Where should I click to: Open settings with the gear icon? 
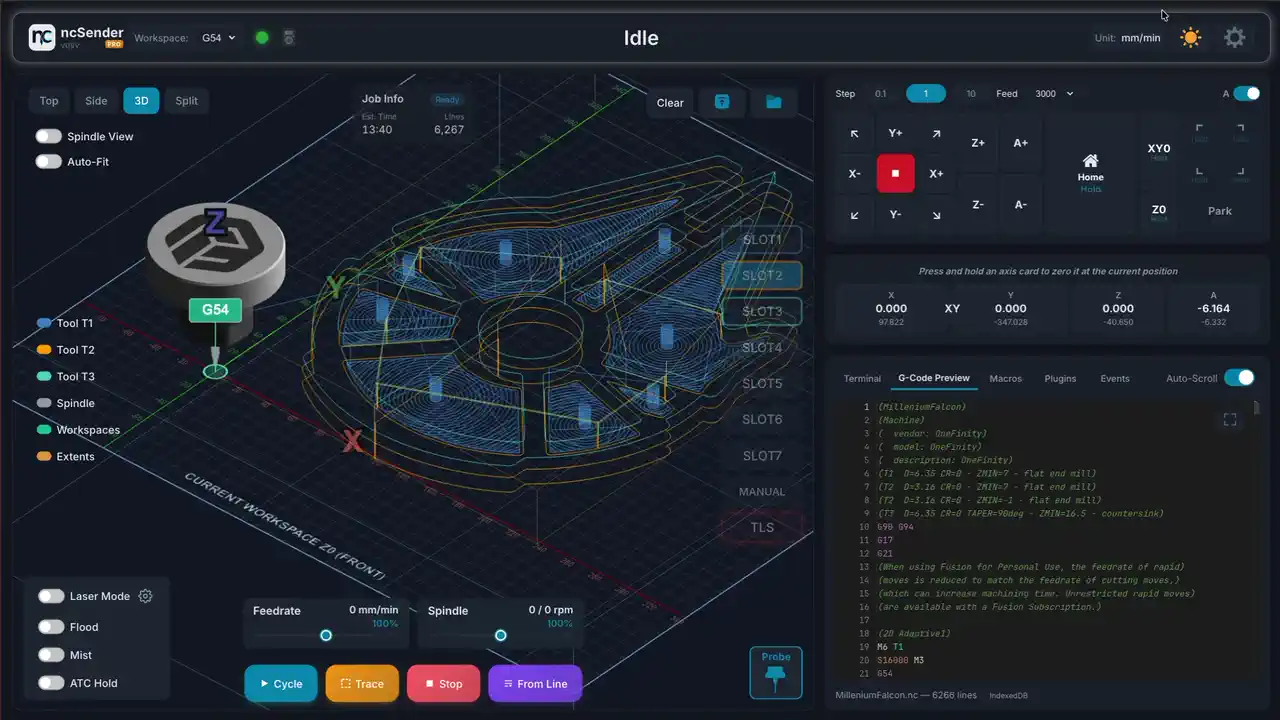pos(1235,38)
